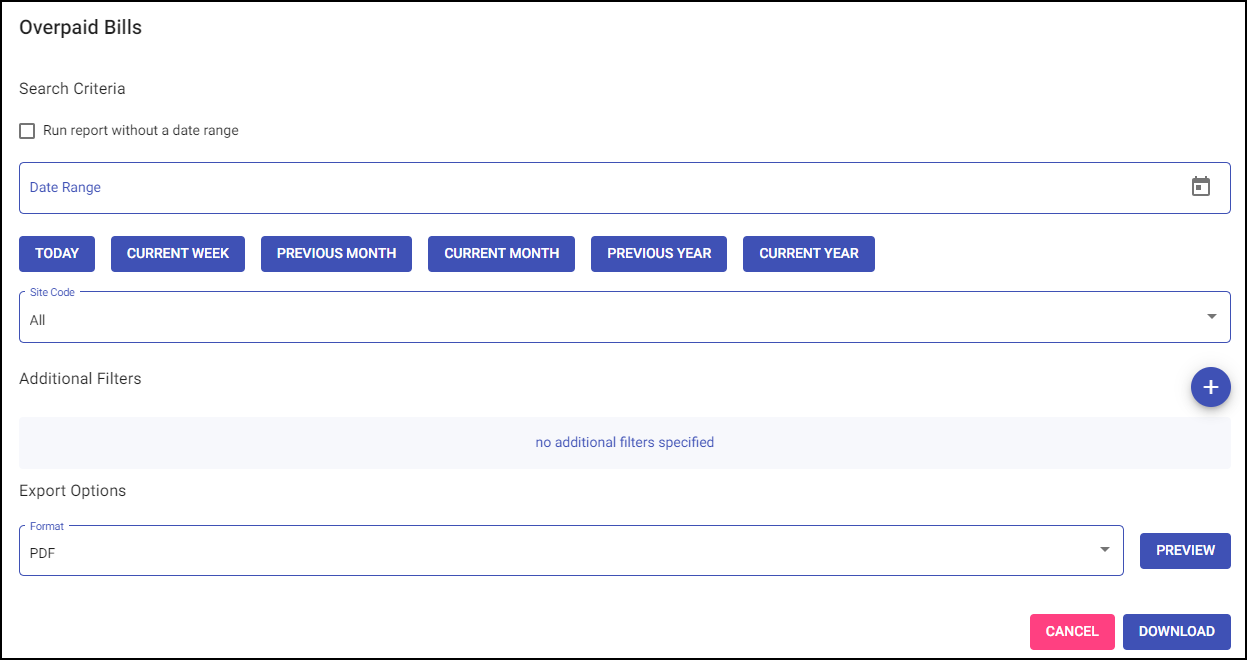Preview the report
Screen dimensions: 1247x660
(x=1185, y=551)
